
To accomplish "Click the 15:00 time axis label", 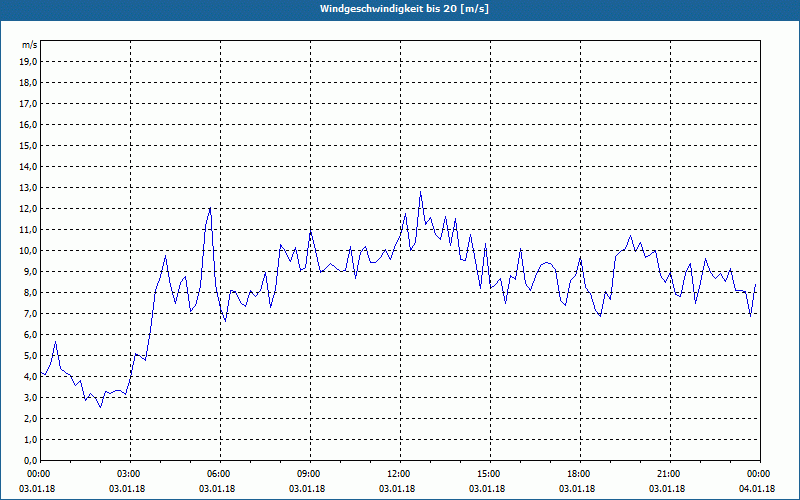I will (490, 474).
